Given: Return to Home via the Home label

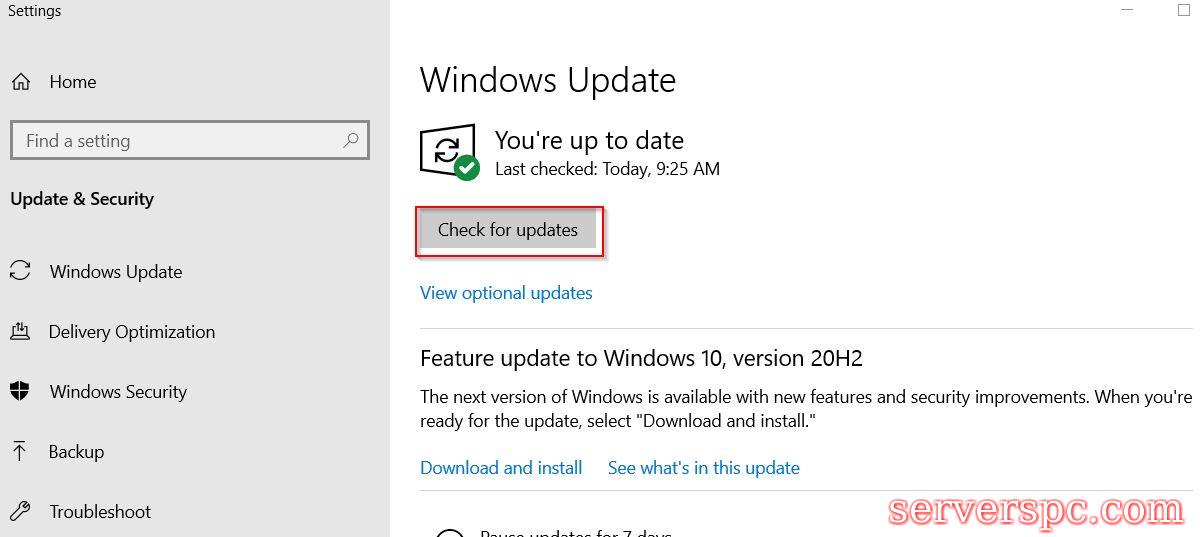Looking at the screenshot, I should pyautogui.click(x=73, y=82).
